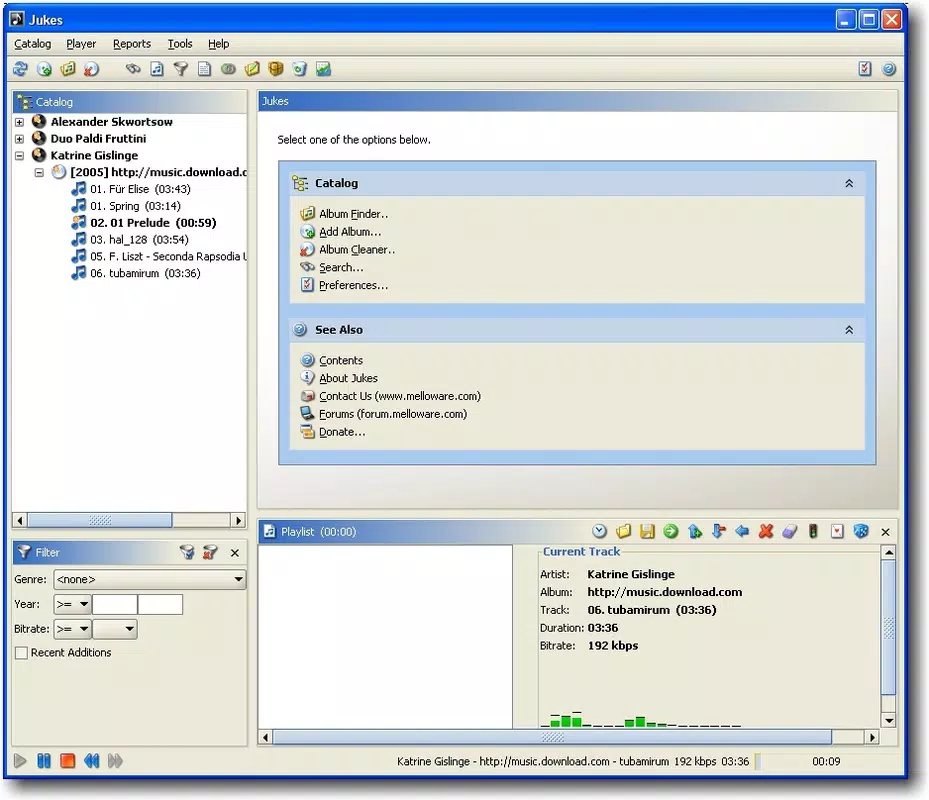The image size is (929, 800).
Task: Click the track position progress bar in status bar
Action: pyautogui.click(x=779, y=761)
